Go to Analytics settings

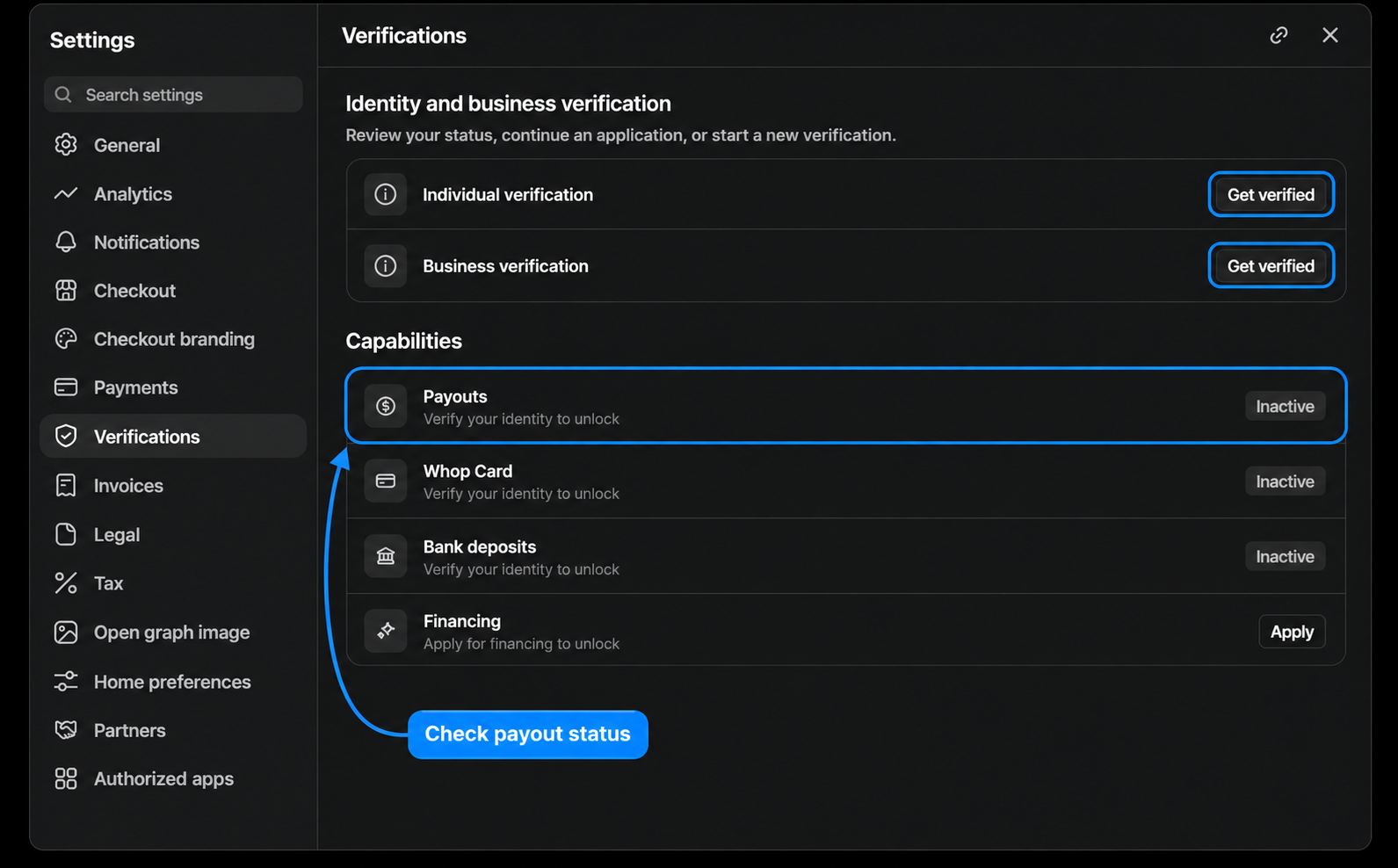click(173, 193)
